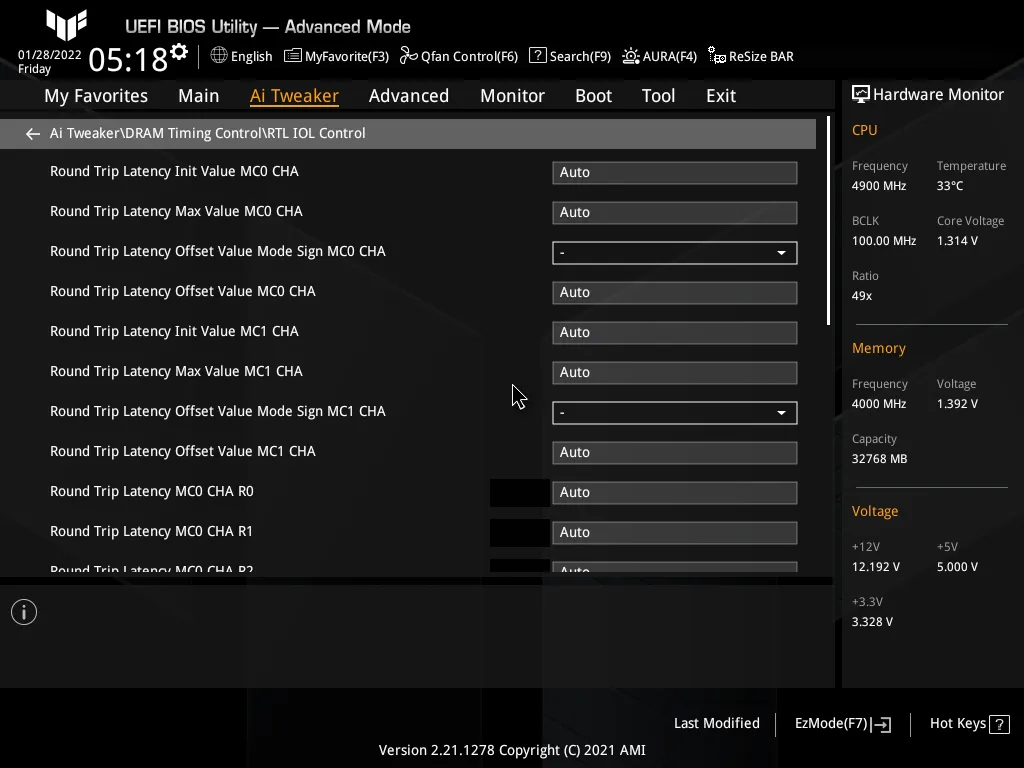Image resolution: width=1024 pixels, height=768 pixels.
Task: Open AURA(F4) text button
Action: (670, 57)
